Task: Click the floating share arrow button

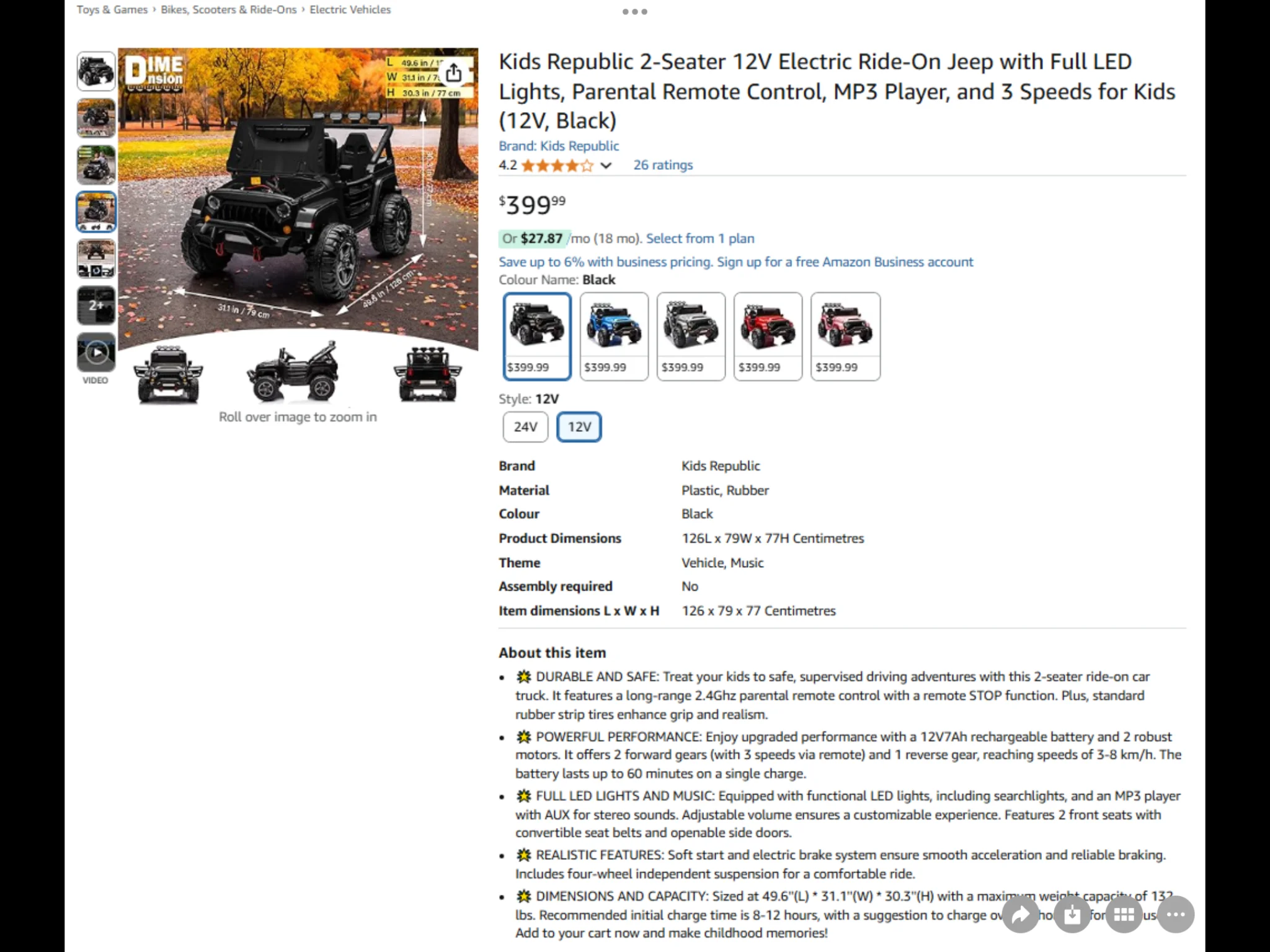Action: coord(1020,914)
